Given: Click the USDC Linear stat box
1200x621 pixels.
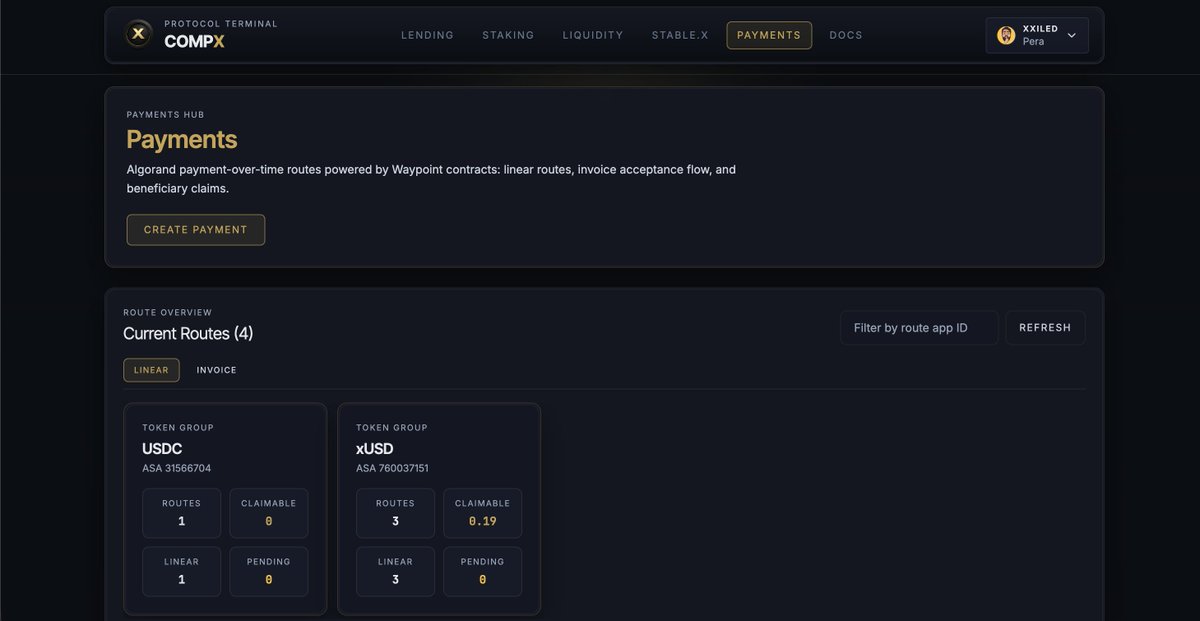Looking at the screenshot, I should coord(182,571).
